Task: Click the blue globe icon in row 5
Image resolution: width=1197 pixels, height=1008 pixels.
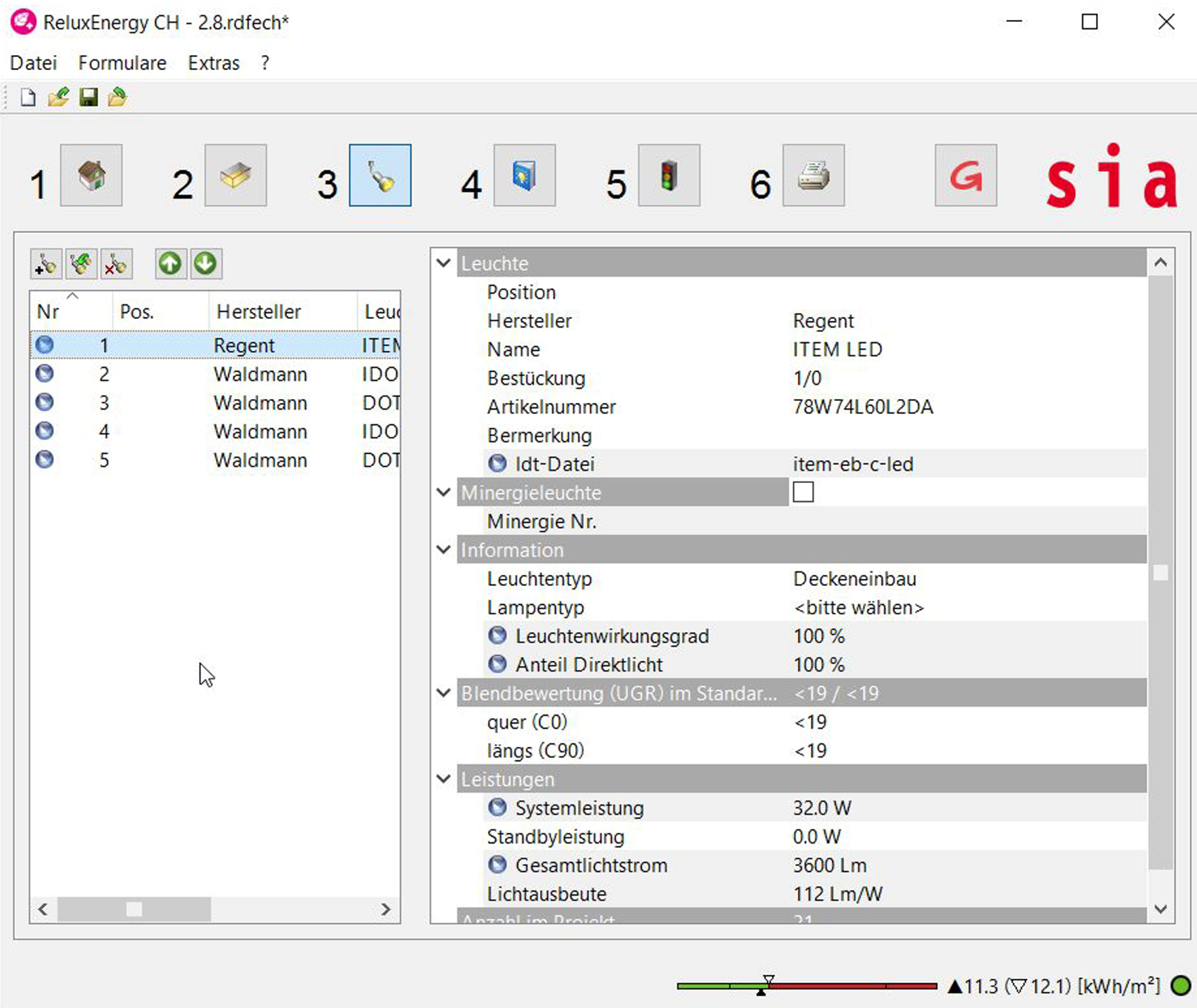Action: (x=44, y=459)
